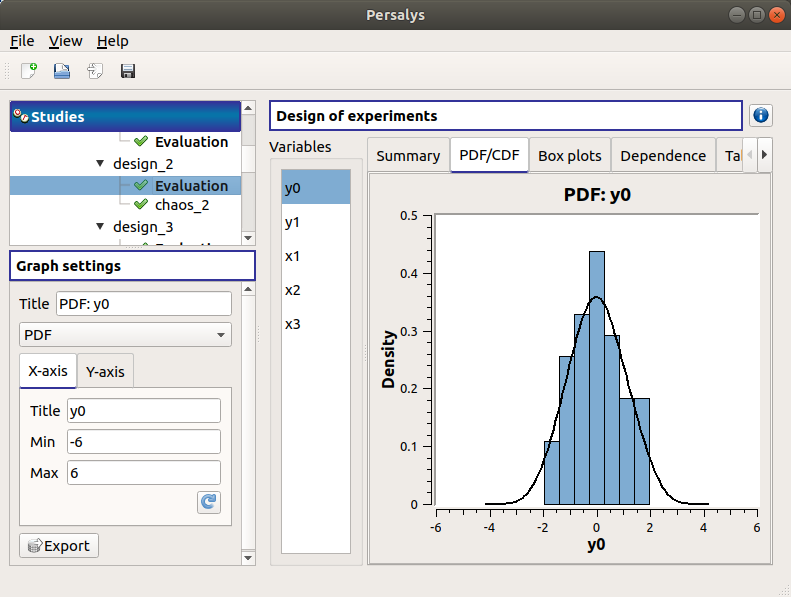Open the View menu
The image size is (791, 597).
[65, 41]
